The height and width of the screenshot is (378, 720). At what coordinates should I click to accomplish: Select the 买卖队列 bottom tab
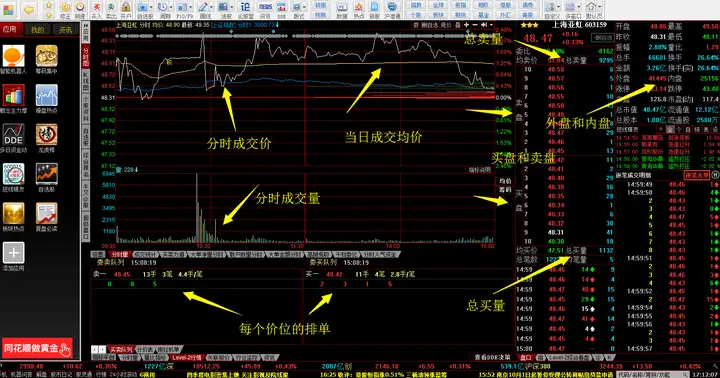click(121, 350)
